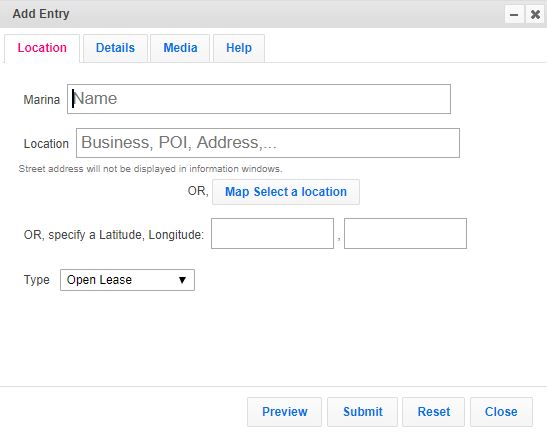Click the Marina field label
The image size is (547, 434).
[42, 100]
